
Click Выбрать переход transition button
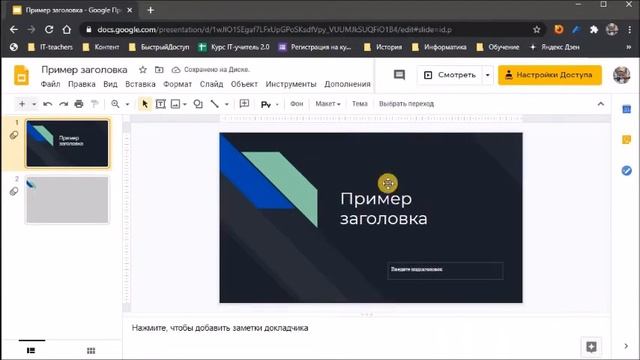pos(406,104)
